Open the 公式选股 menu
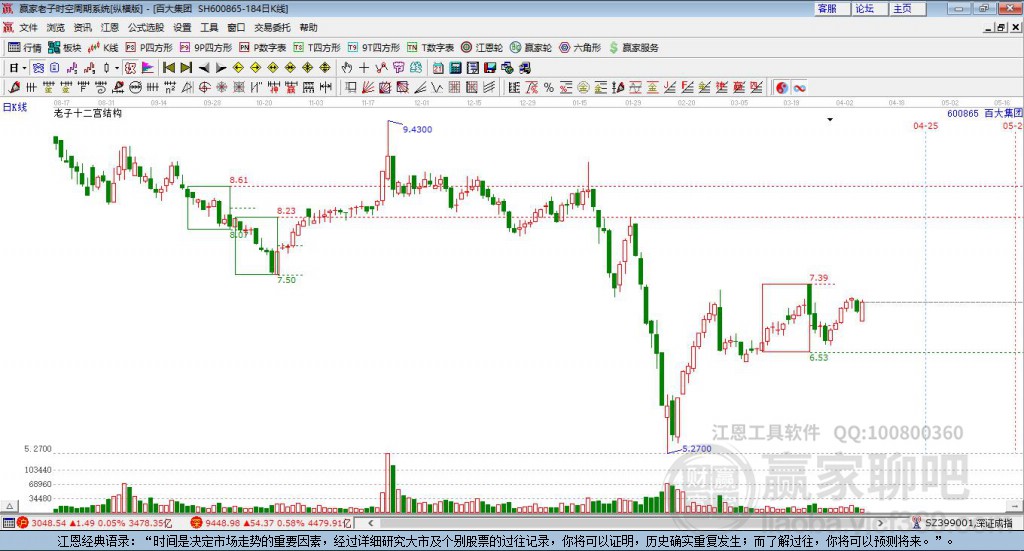Viewport: 1024px width, 551px height. 146,27
